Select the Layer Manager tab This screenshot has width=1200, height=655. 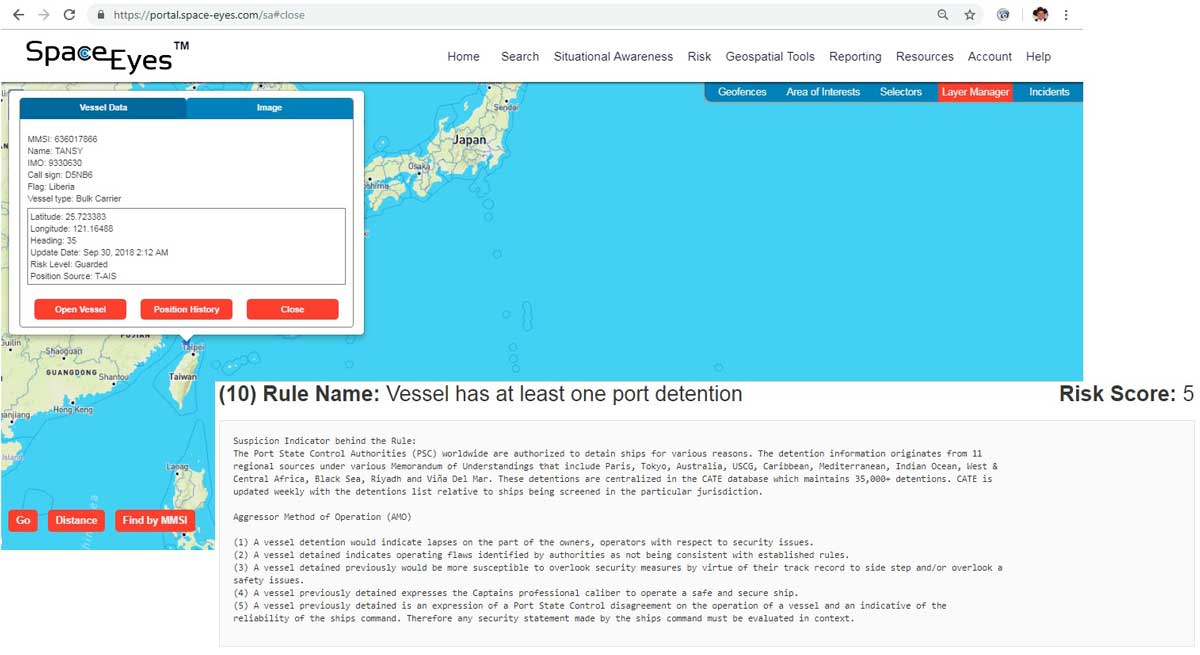coord(975,92)
